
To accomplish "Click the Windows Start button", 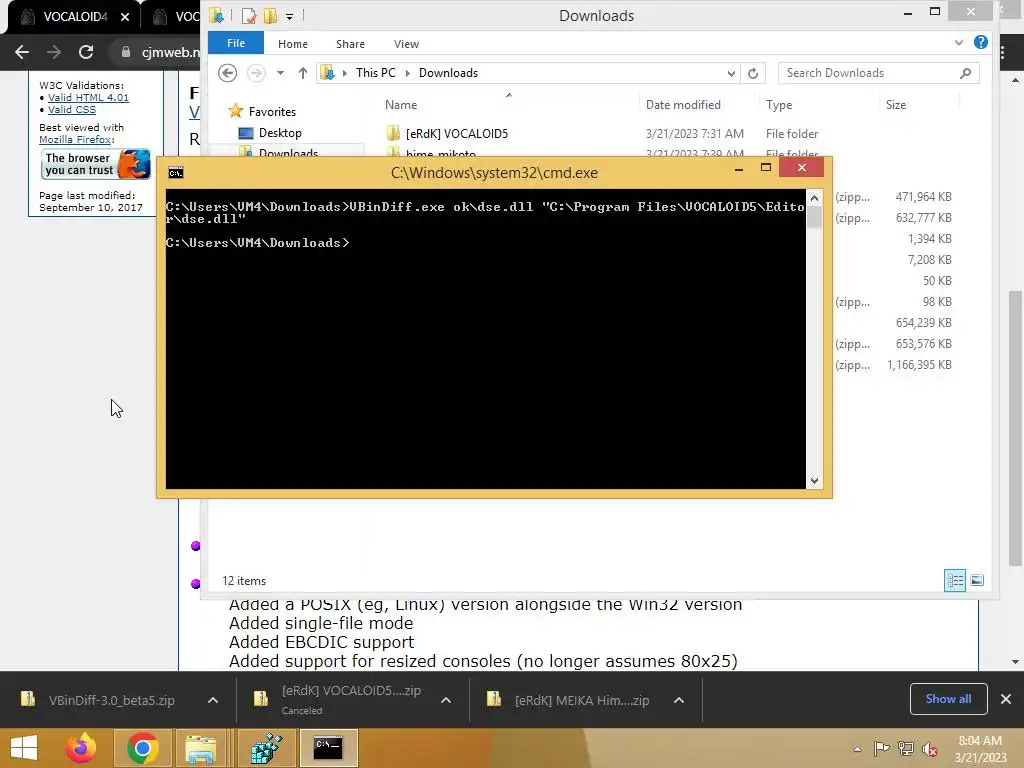I will point(24,748).
